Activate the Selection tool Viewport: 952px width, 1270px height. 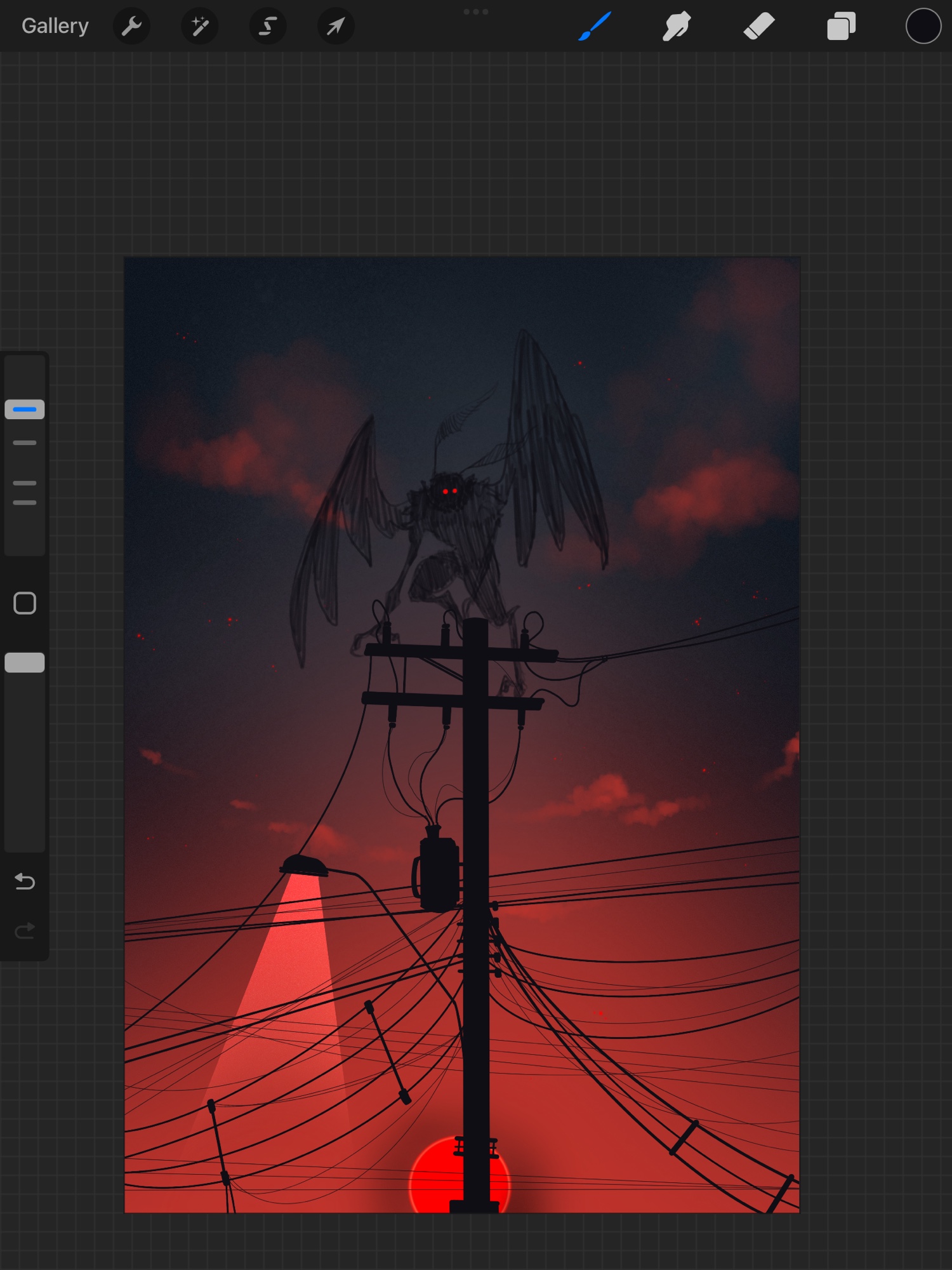click(x=268, y=27)
